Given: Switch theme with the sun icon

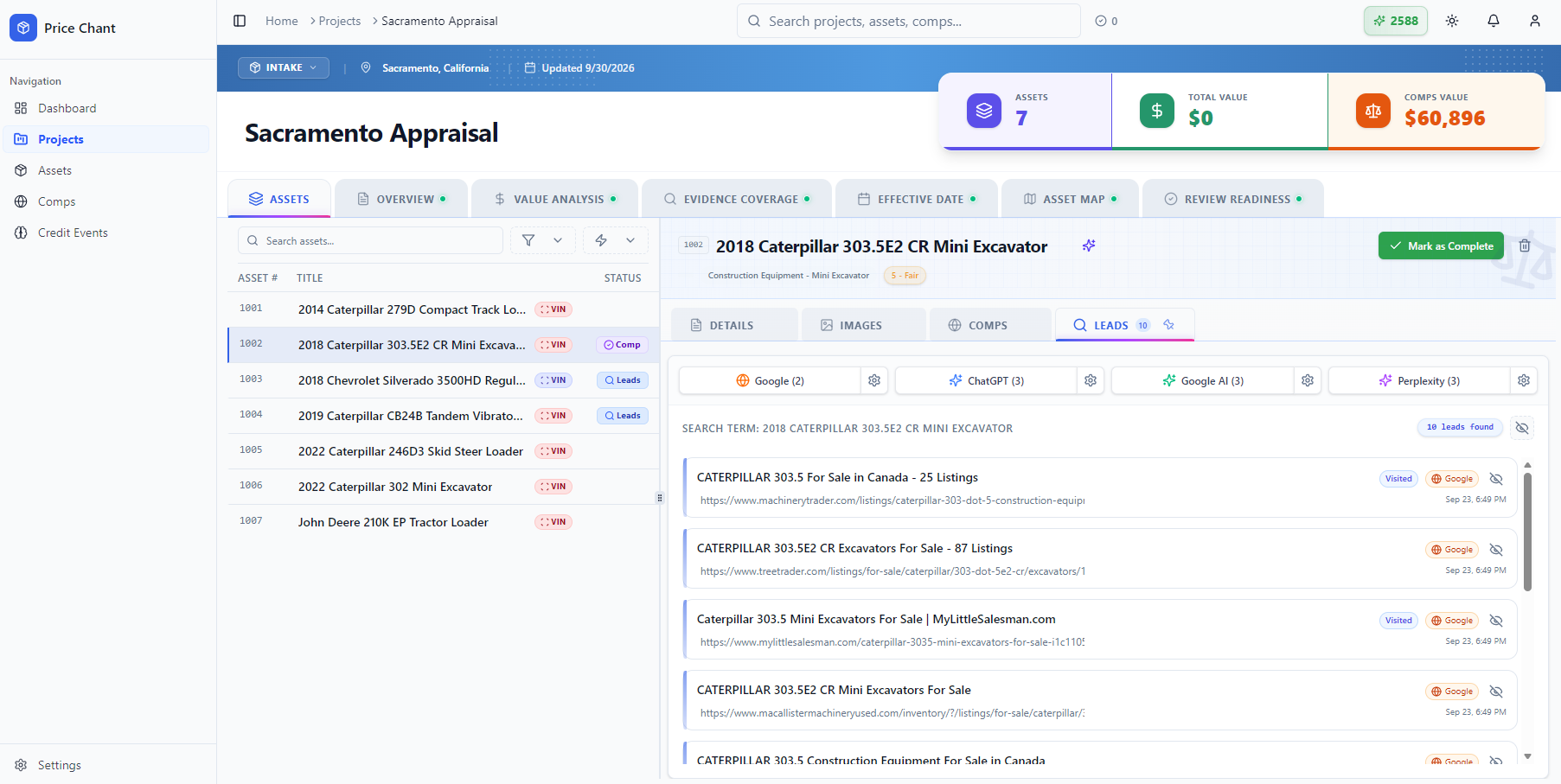Looking at the screenshot, I should (1452, 21).
